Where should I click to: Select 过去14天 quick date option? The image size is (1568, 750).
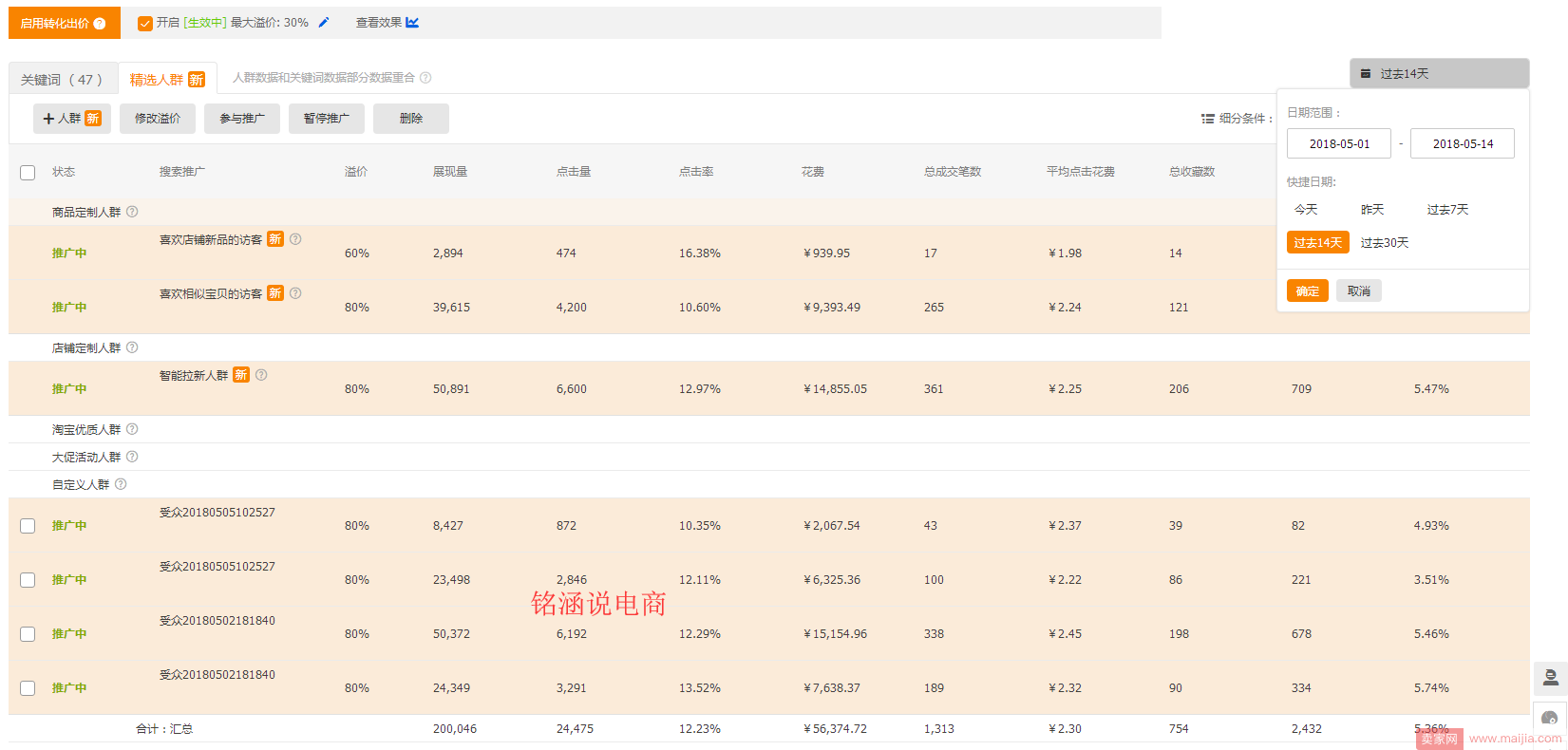(1318, 242)
